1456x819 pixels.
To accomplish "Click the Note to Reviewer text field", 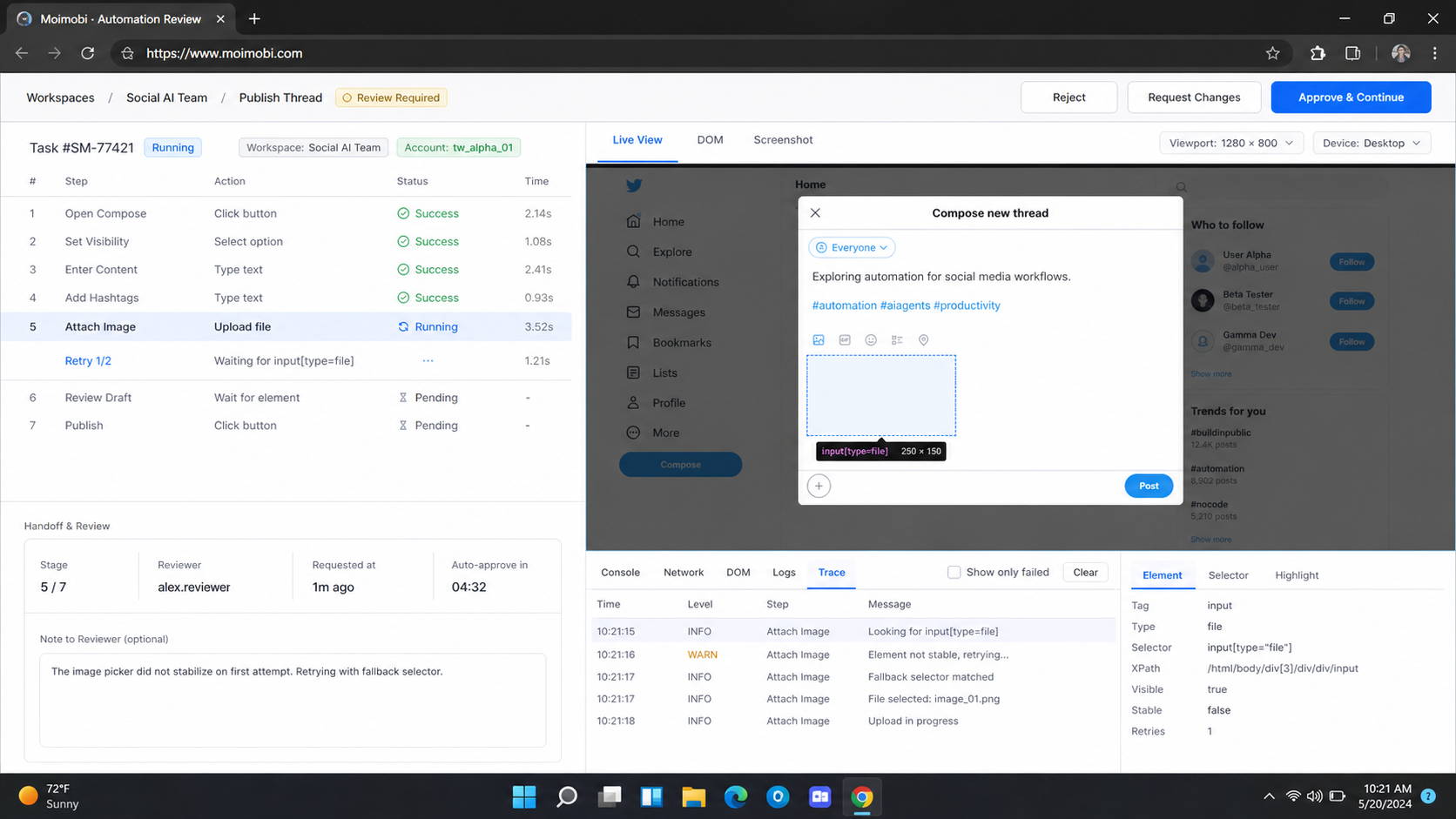I will 293,701.
